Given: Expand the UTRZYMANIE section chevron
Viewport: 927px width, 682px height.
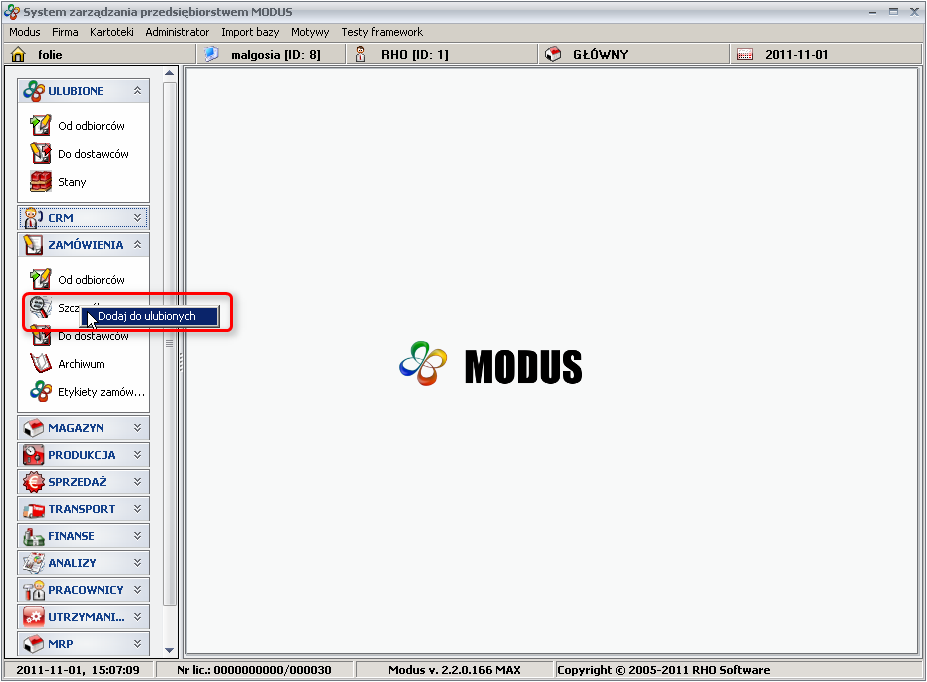Looking at the screenshot, I should [x=137, y=616].
